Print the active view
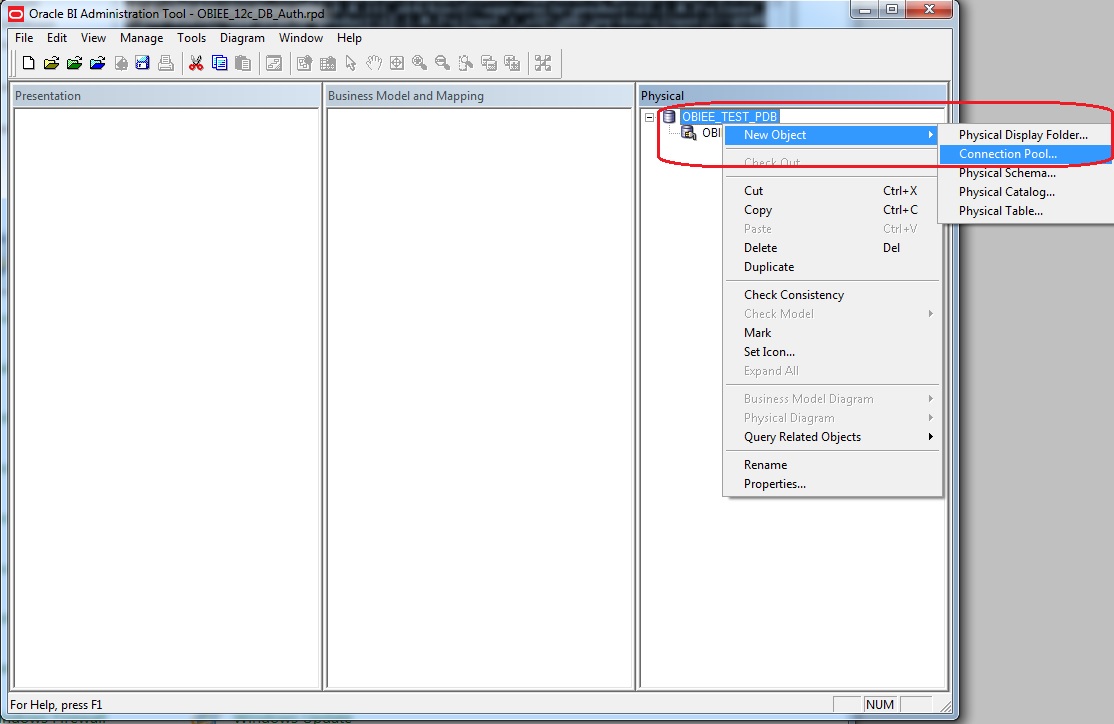The image size is (1114, 724). tap(166, 62)
